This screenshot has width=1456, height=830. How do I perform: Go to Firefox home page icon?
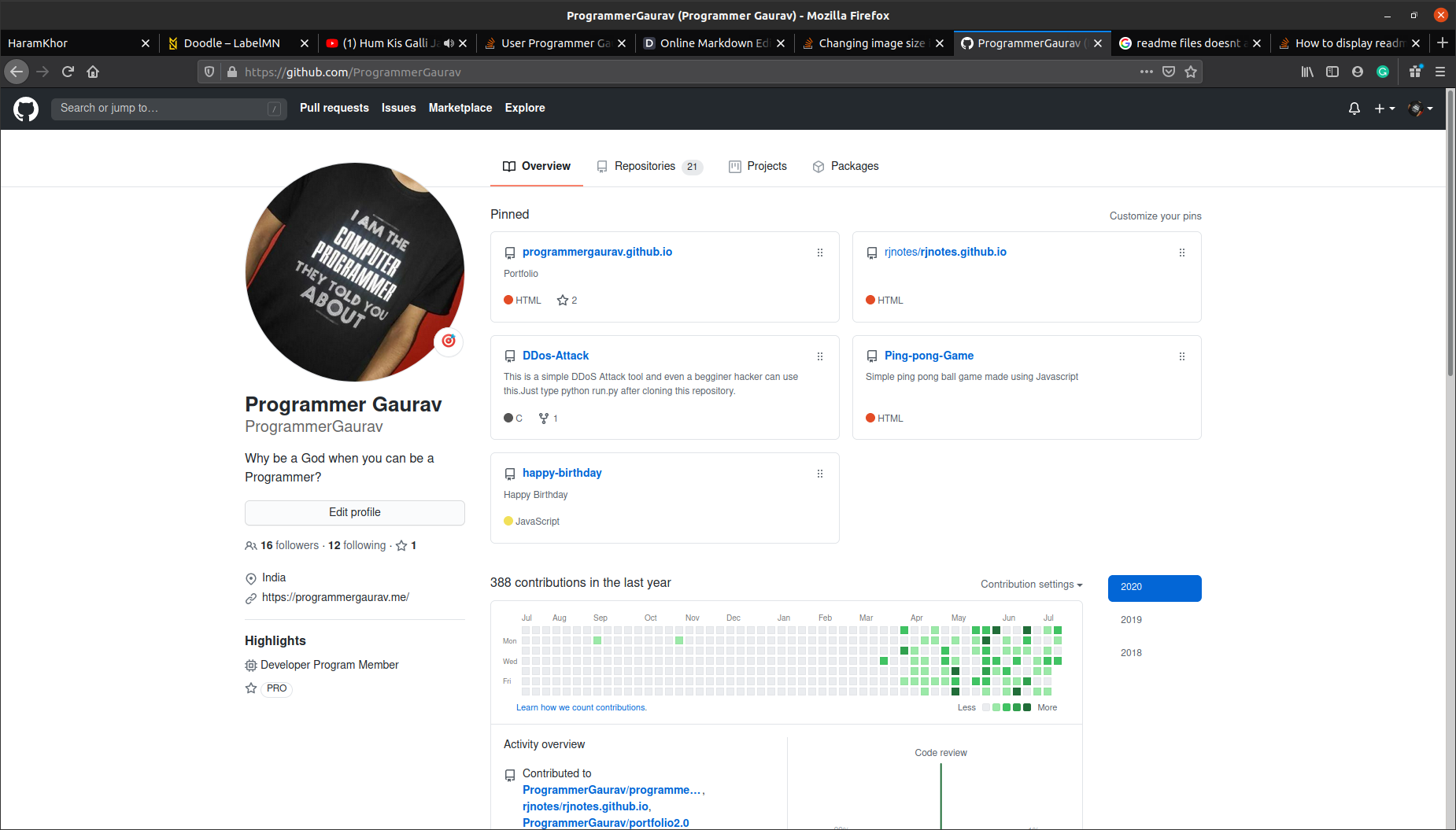(93, 72)
